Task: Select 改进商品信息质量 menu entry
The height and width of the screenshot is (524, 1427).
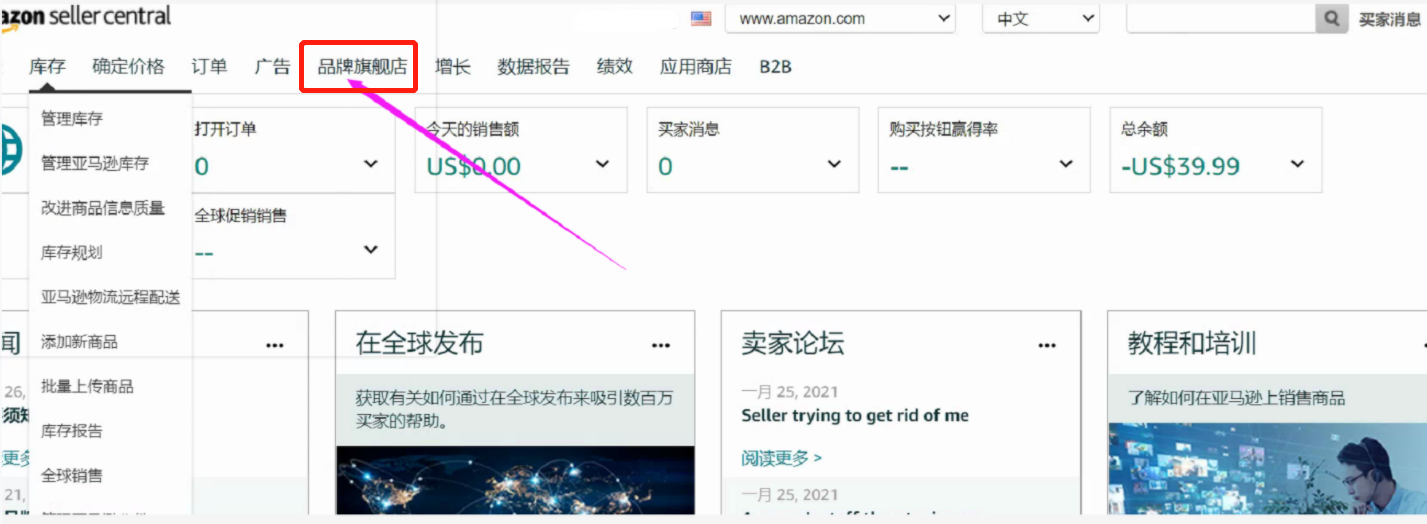Action: click(x=103, y=208)
